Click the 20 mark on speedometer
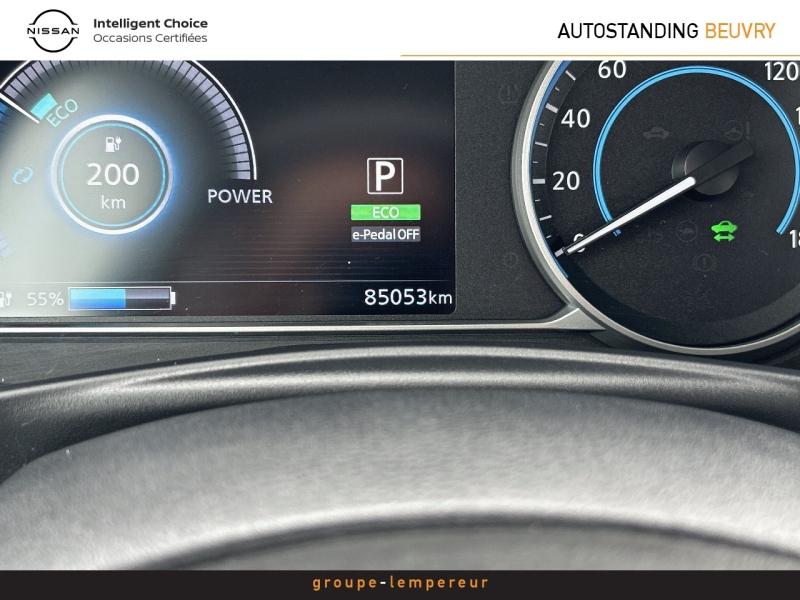Image resolution: width=800 pixels, height=600 pixels. click(566, 181)
